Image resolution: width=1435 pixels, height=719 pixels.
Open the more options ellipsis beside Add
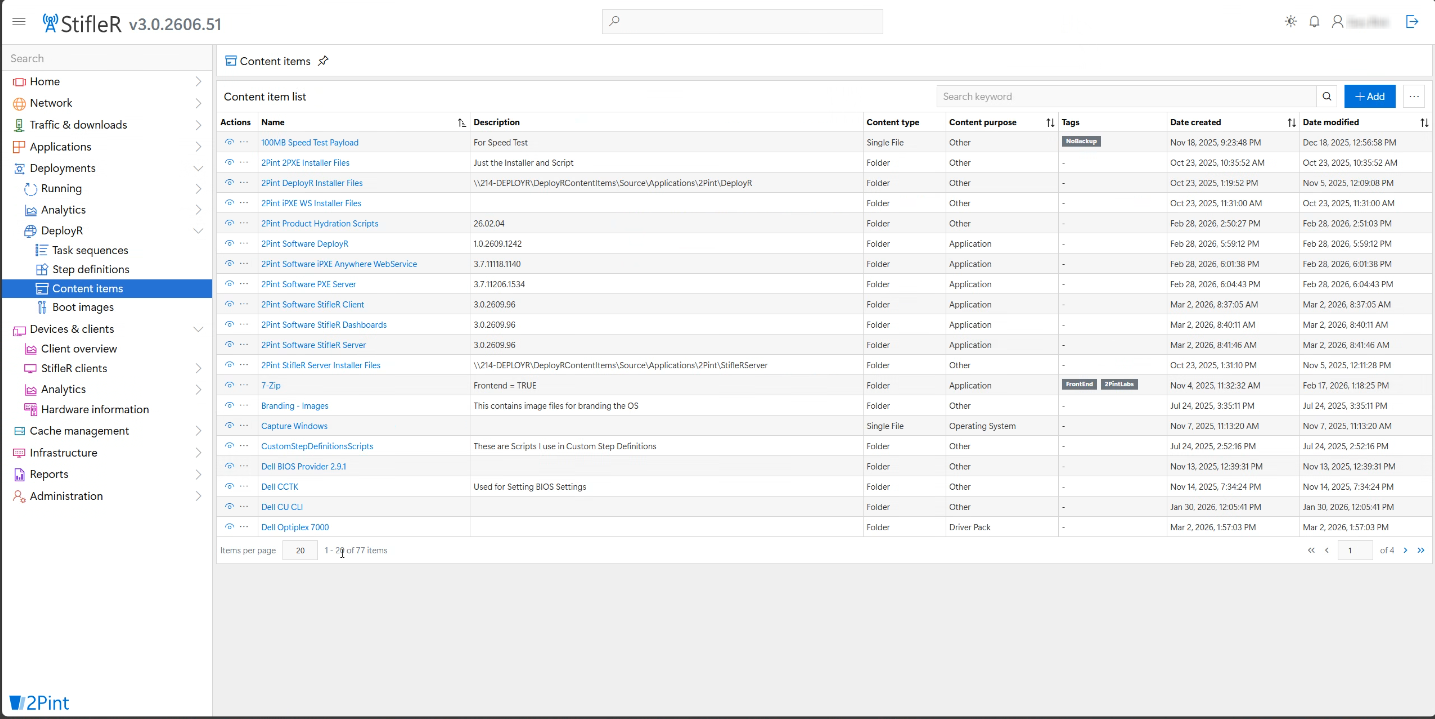point(1413,97)
